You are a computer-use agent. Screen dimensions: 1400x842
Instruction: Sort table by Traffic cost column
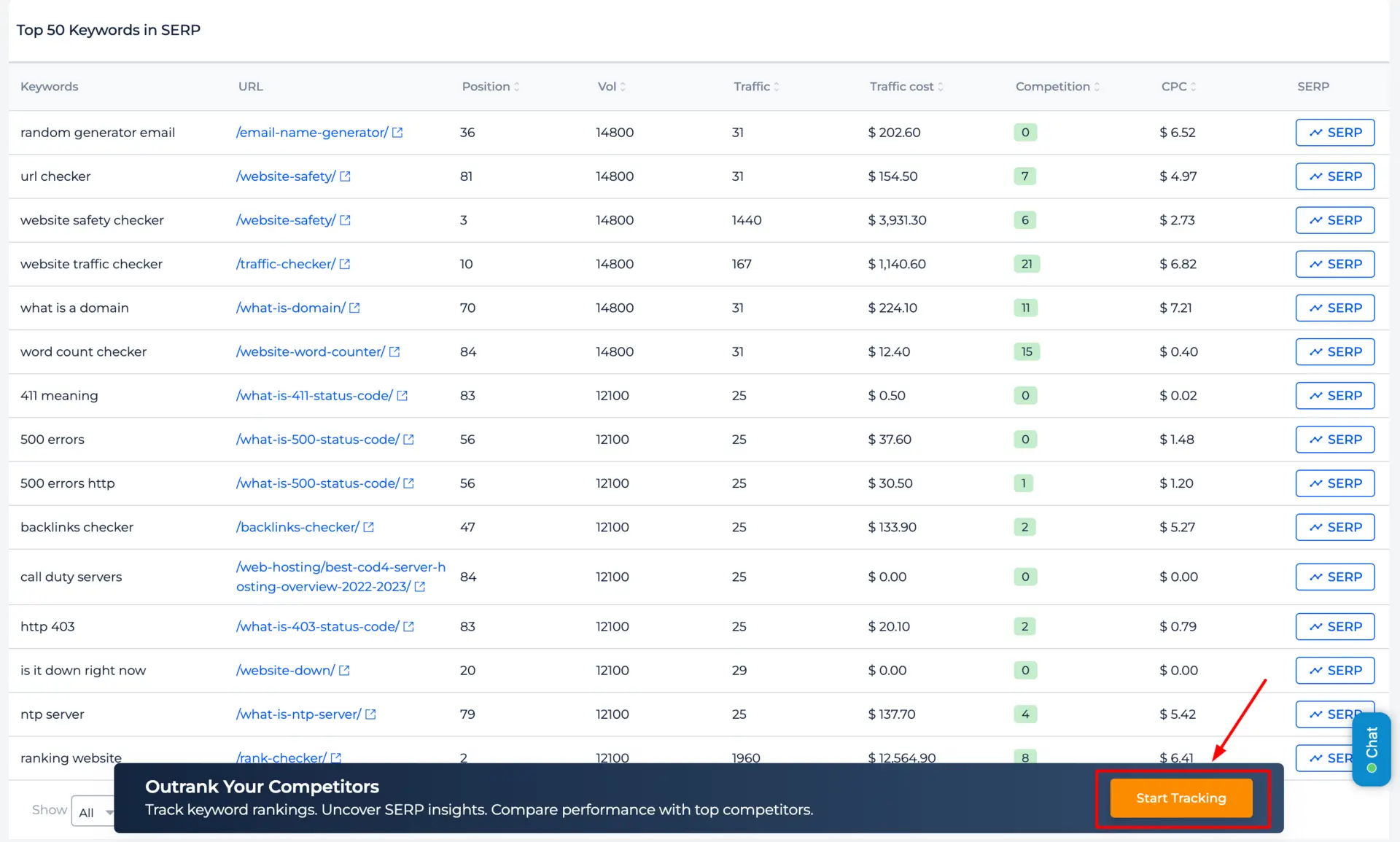click(906, 86)
